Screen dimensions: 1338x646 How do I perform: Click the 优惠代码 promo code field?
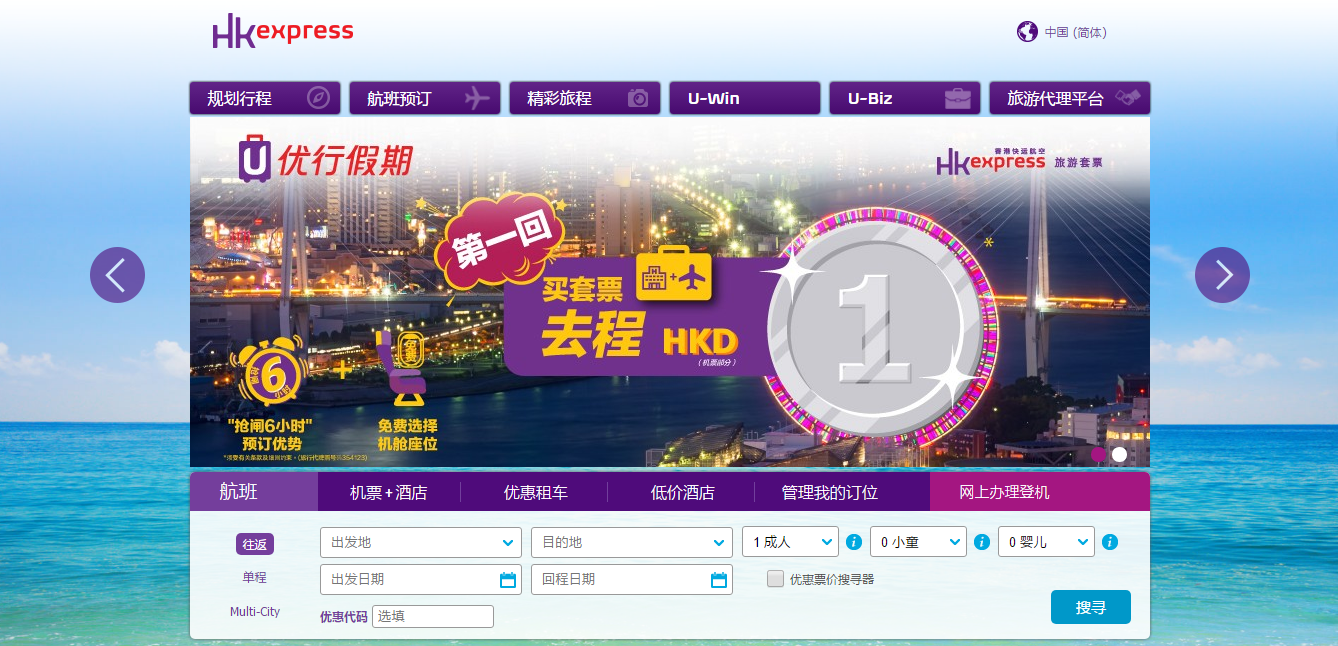(433, 616)
